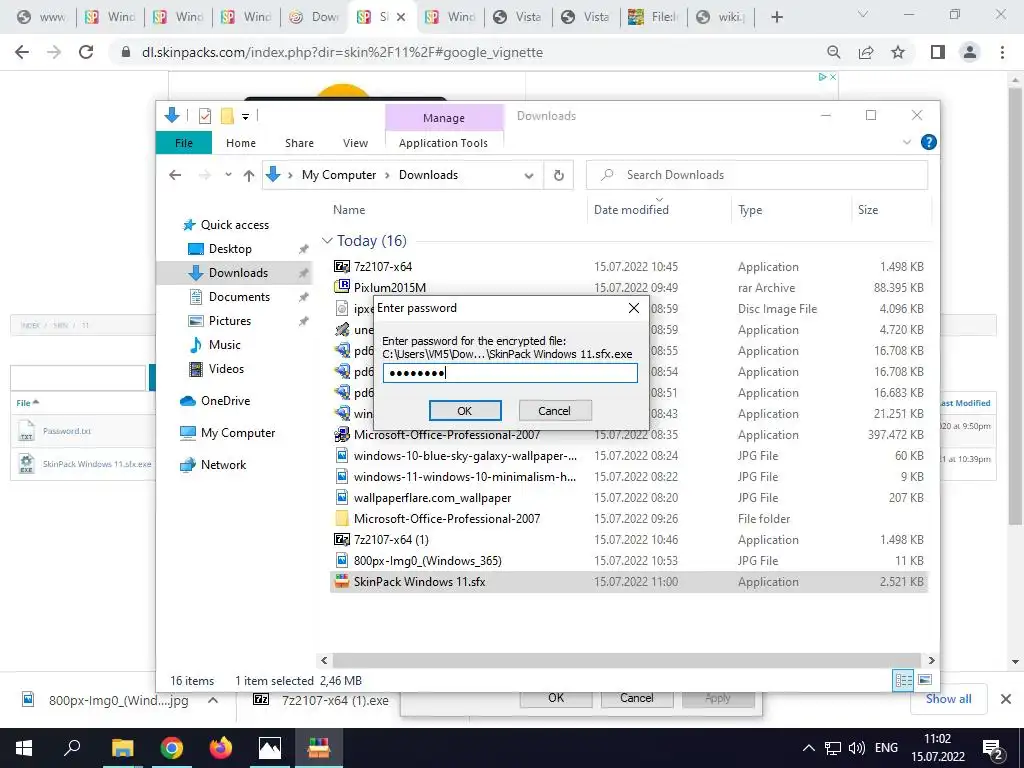Show hidden system tray icons
Screen dimensions: 1024x768
point(808,748)
